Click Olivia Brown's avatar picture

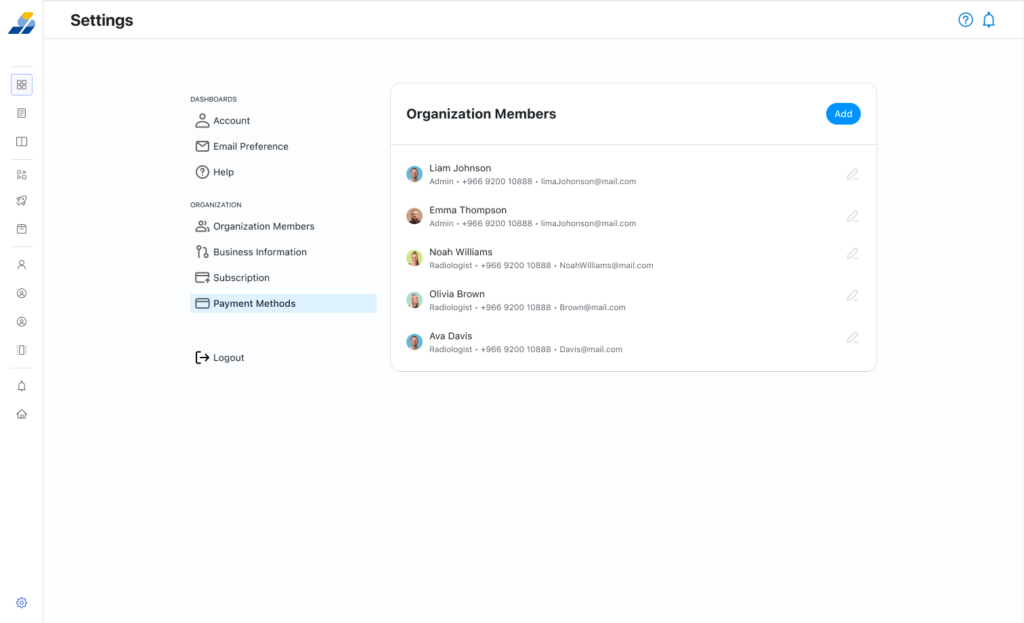[x=414, y=300]
